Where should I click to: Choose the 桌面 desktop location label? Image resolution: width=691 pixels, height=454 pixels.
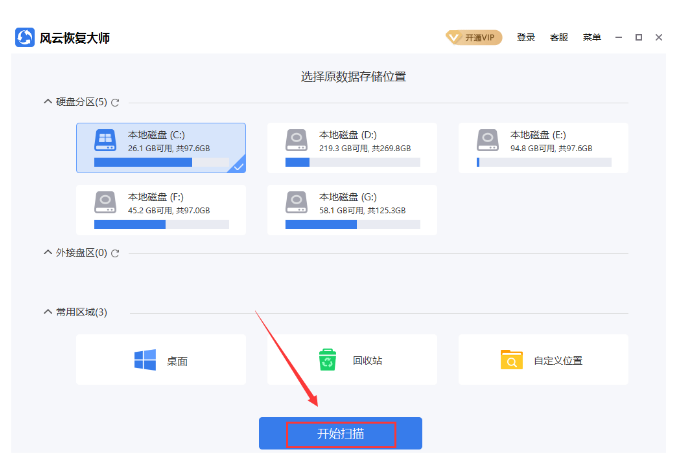point(177,361)
